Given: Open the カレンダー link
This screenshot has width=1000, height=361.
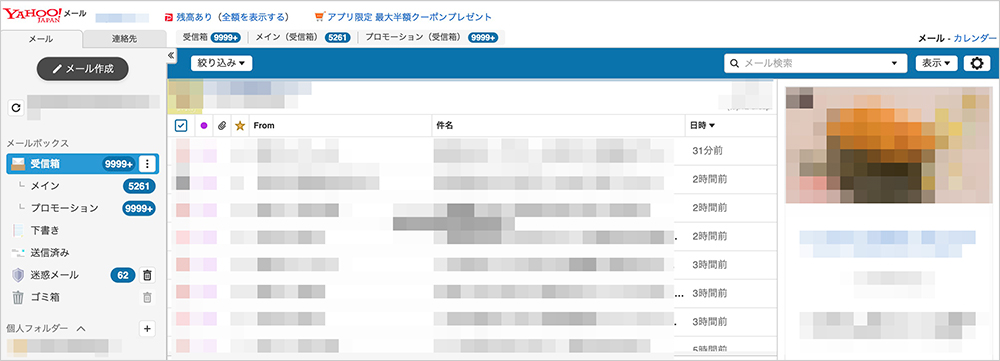Looking at the screenshot, I should [975, 39].
